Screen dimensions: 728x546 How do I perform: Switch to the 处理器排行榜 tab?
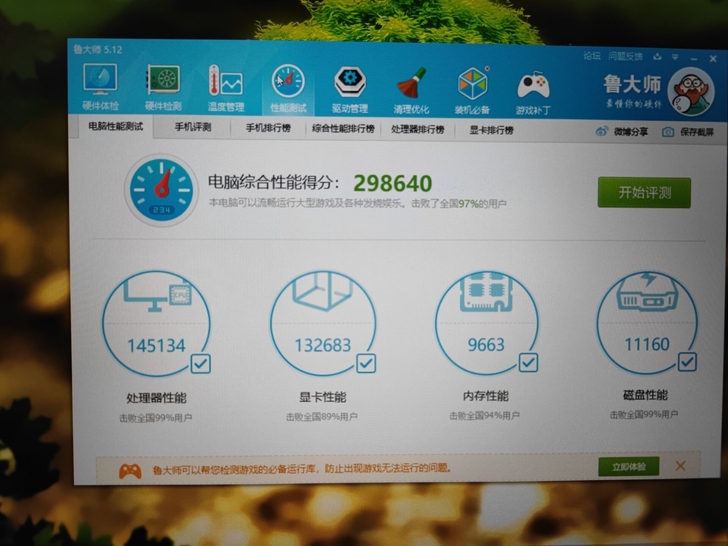pyautogui.click(x=417, y=129)
